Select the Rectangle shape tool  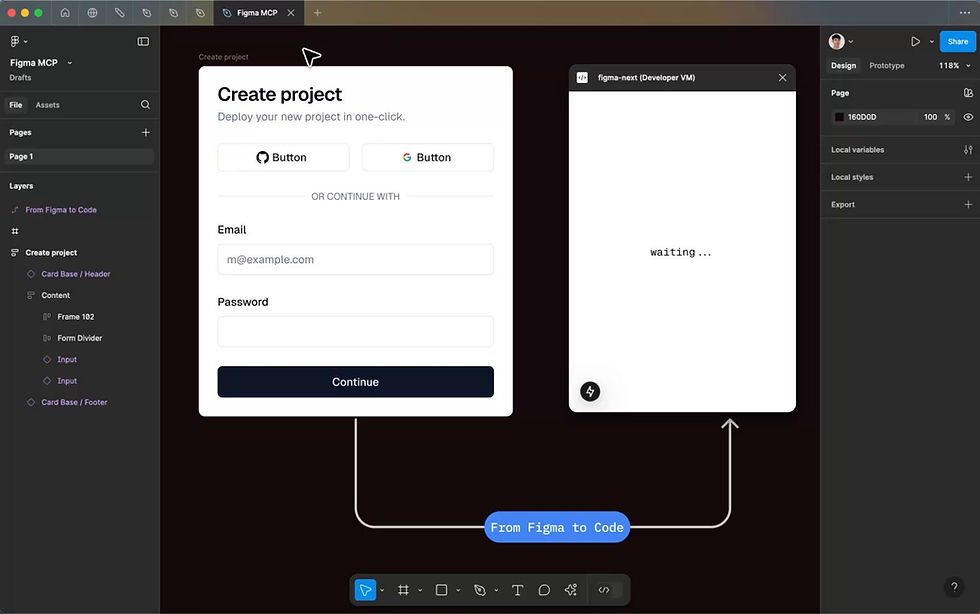pyautogui.click(x=441, y=590)
